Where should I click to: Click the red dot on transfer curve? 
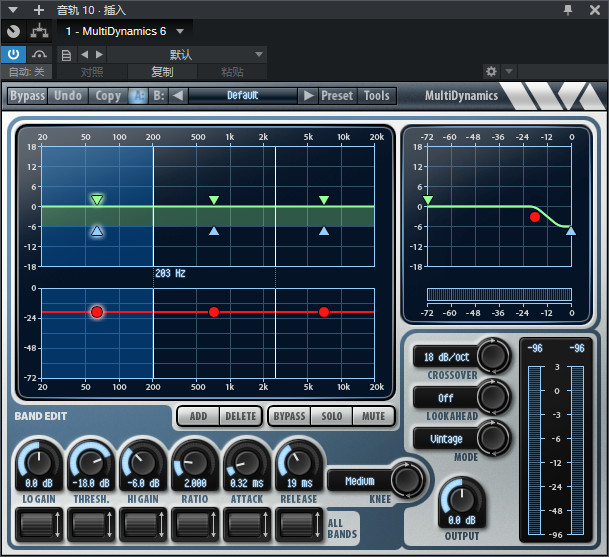[535, 217]
